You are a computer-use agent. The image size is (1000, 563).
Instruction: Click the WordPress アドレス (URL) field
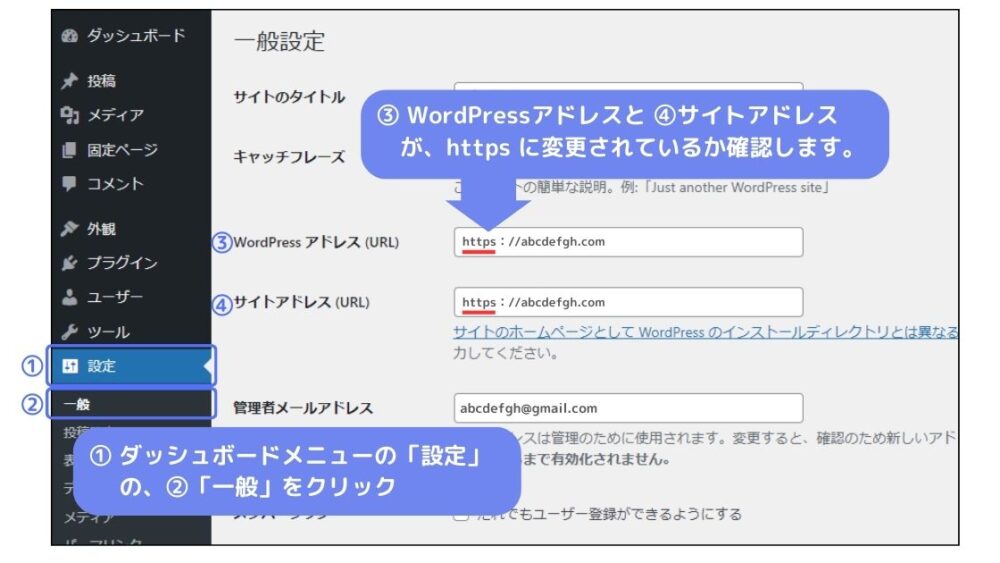628,242
